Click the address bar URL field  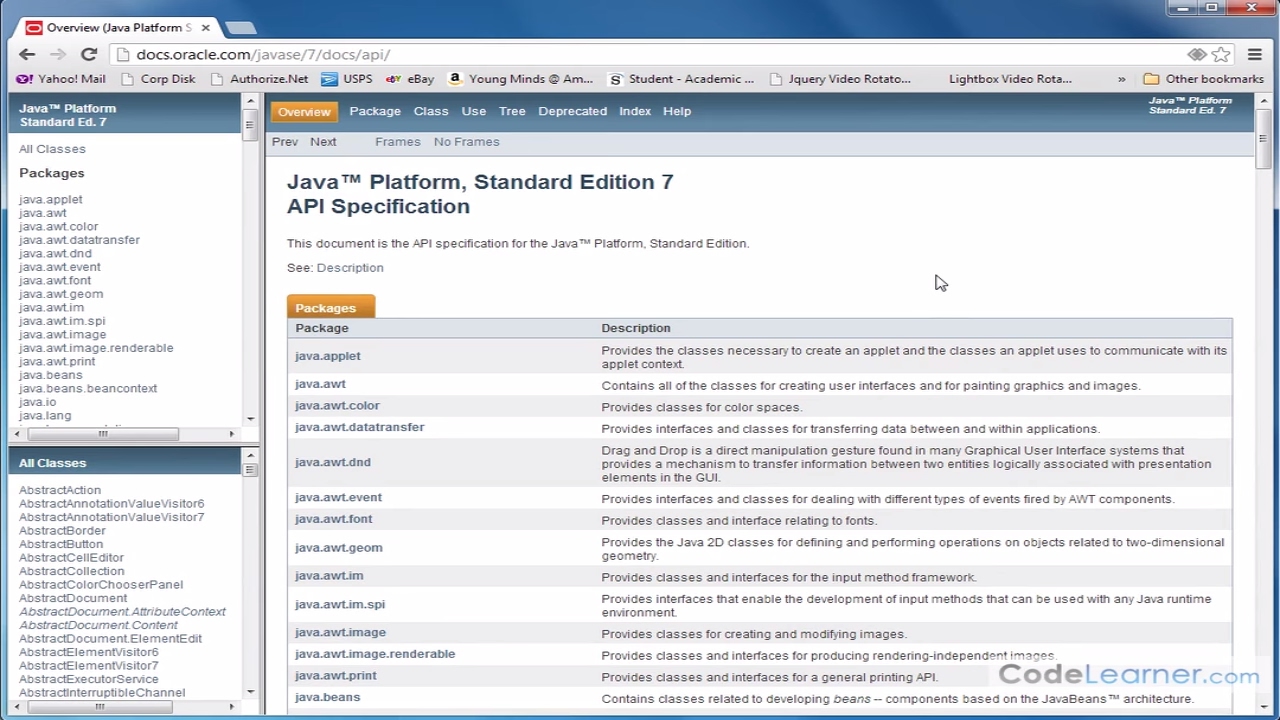coord(640,55)
